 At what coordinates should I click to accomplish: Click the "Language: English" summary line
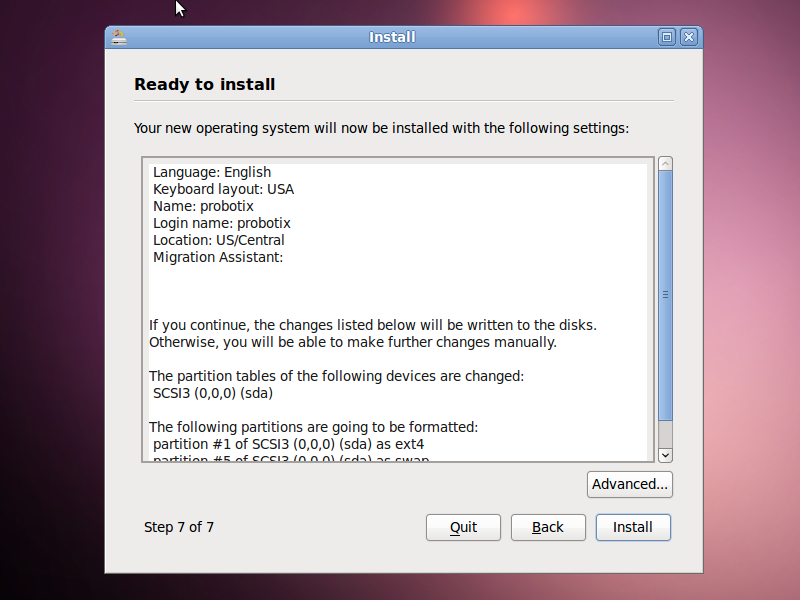pos(212,172)
